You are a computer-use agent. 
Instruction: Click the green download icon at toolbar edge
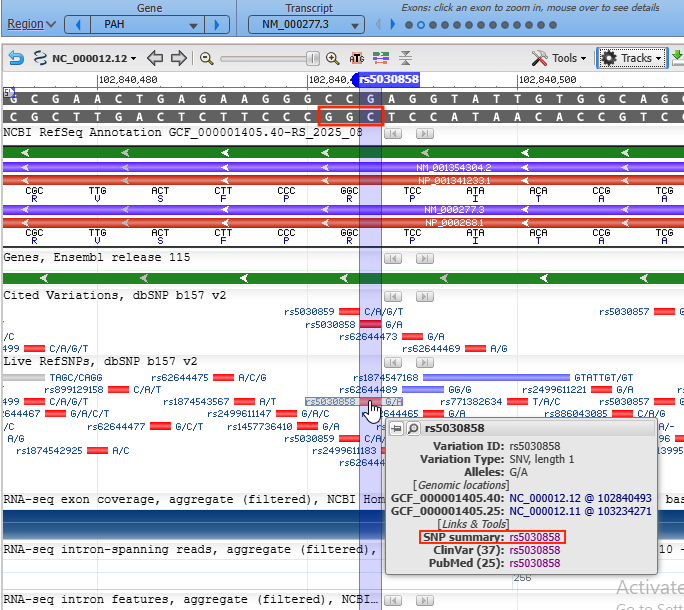(677, 58)
